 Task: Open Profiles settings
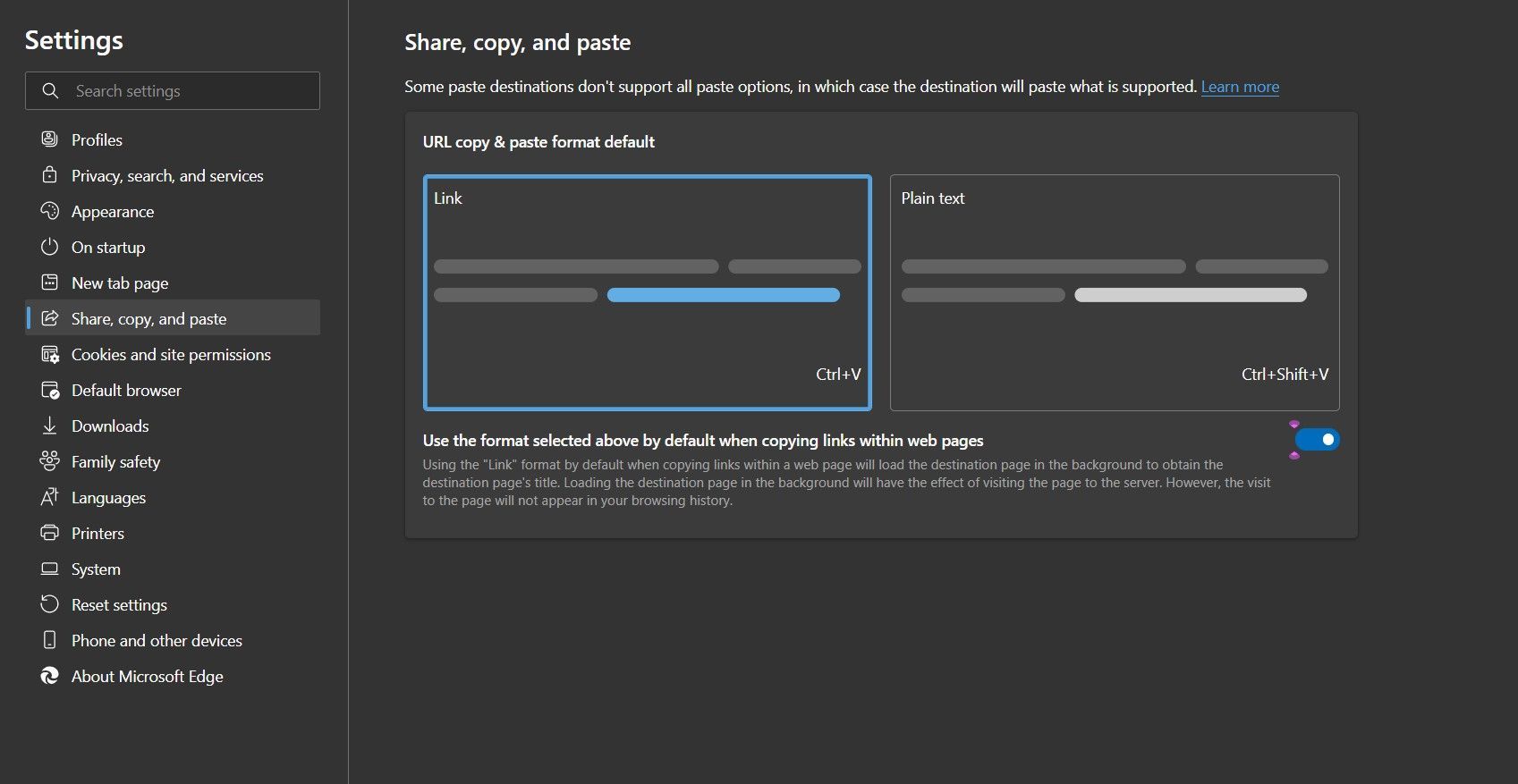[x=173, y=139]
